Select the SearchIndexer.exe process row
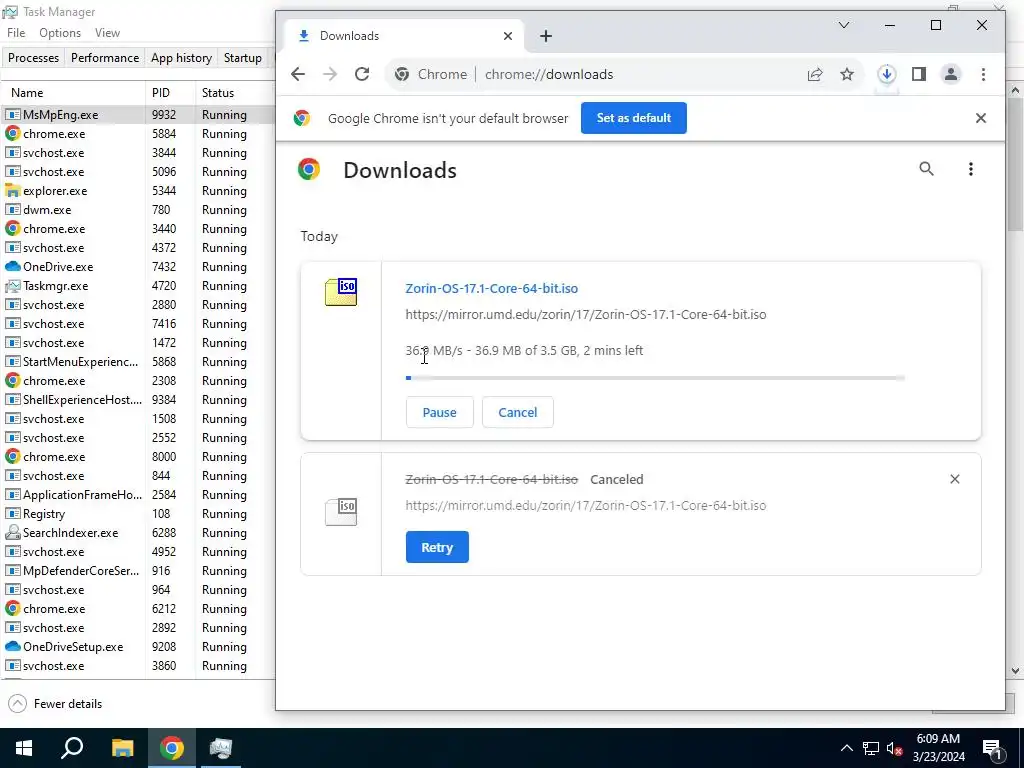Viewport: 1024px width, 768px height. (x=138, y=533)
